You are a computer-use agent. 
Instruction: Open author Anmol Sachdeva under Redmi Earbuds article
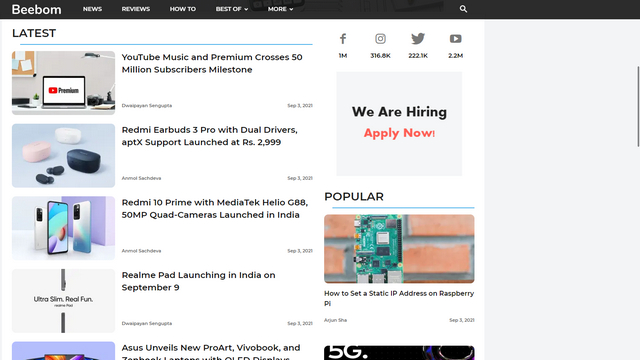pyautogui.click(x=141, y=178)
